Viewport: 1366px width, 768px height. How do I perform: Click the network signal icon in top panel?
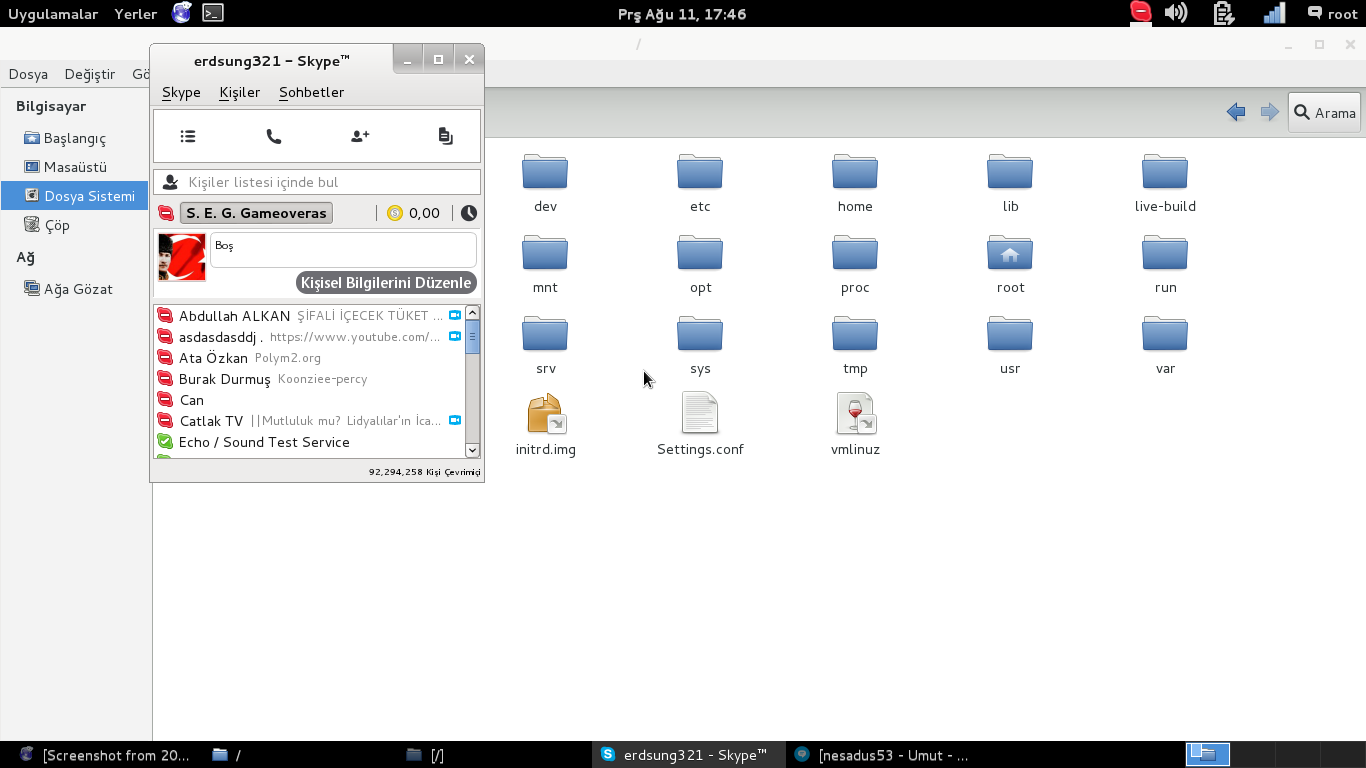[x=1274, y=13]
